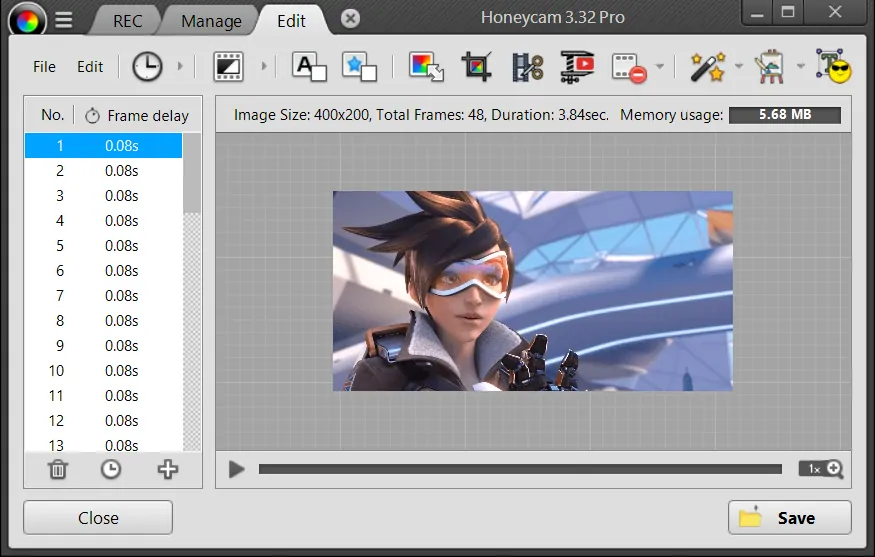The image size is (875, 557).
Task: Select the crop tool
Action: (477, 67)
